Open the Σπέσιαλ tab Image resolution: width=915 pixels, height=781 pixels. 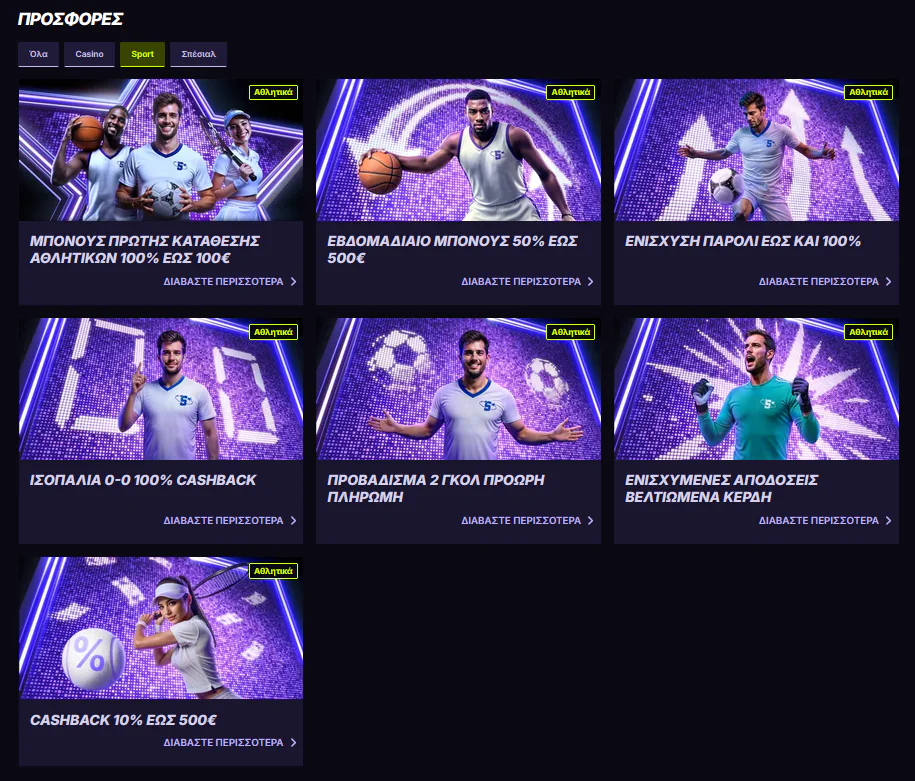click(x=198, y=54)
